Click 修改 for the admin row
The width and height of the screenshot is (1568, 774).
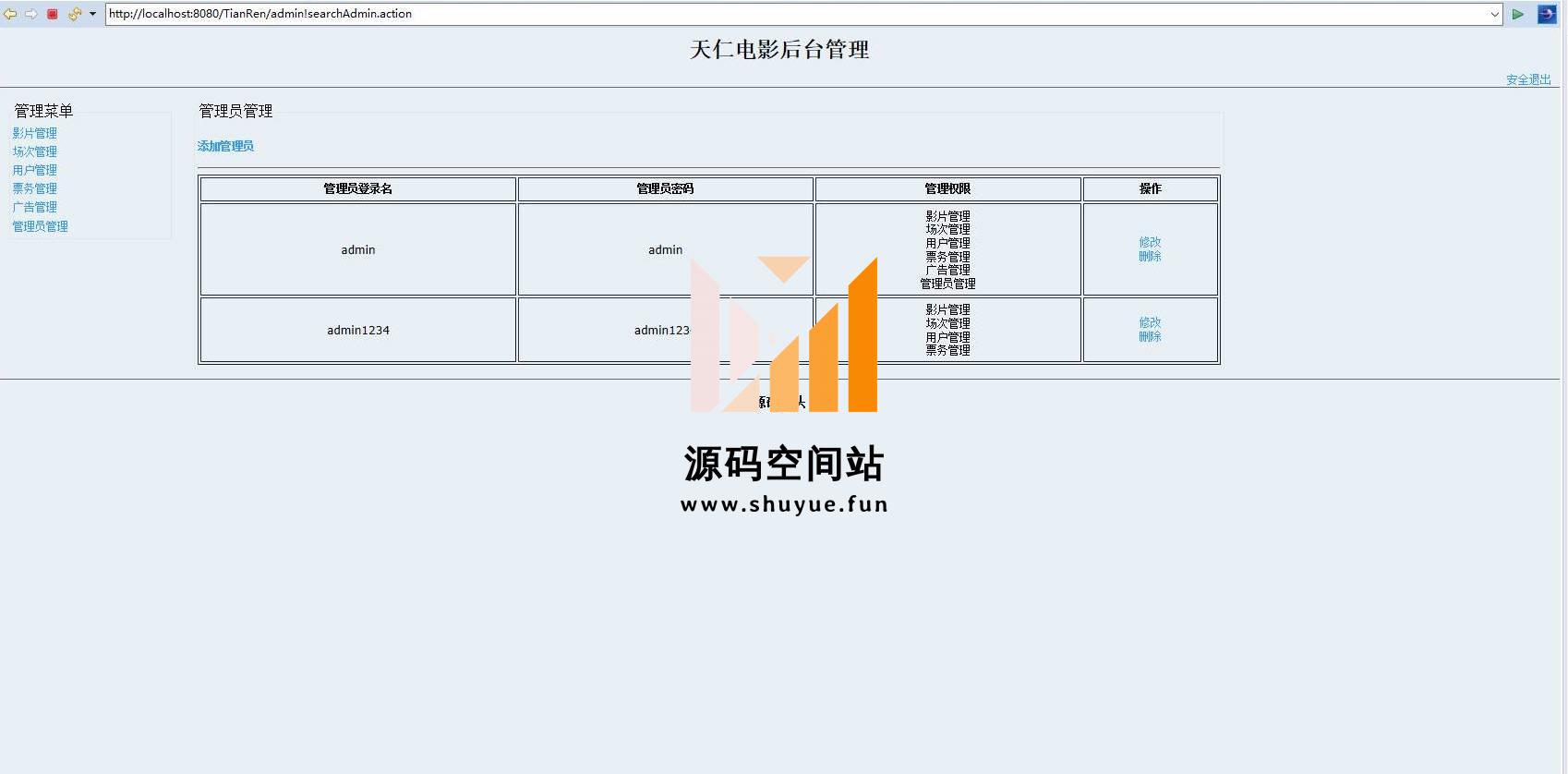(1150, 242)
